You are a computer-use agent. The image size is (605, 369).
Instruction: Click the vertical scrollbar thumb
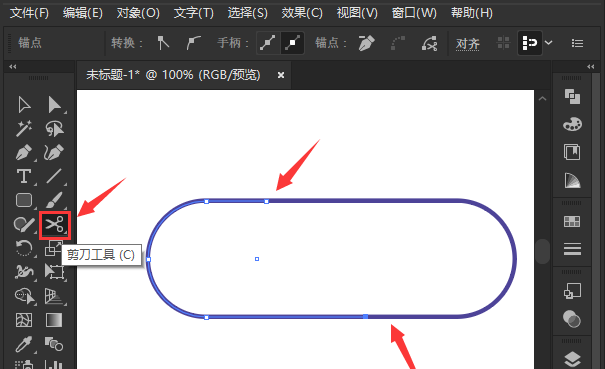click(542, 251)
